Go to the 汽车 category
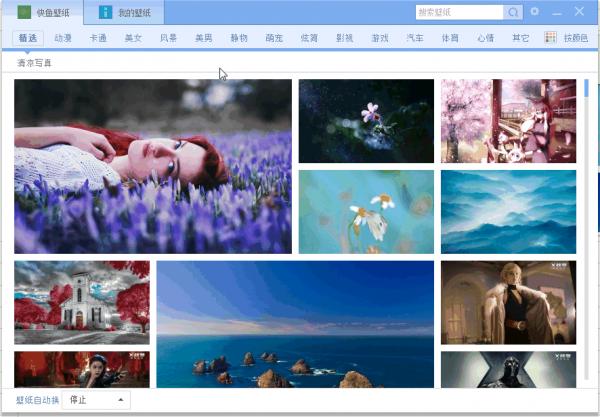The width and height of the screenshot is (600, 417). 414,38
